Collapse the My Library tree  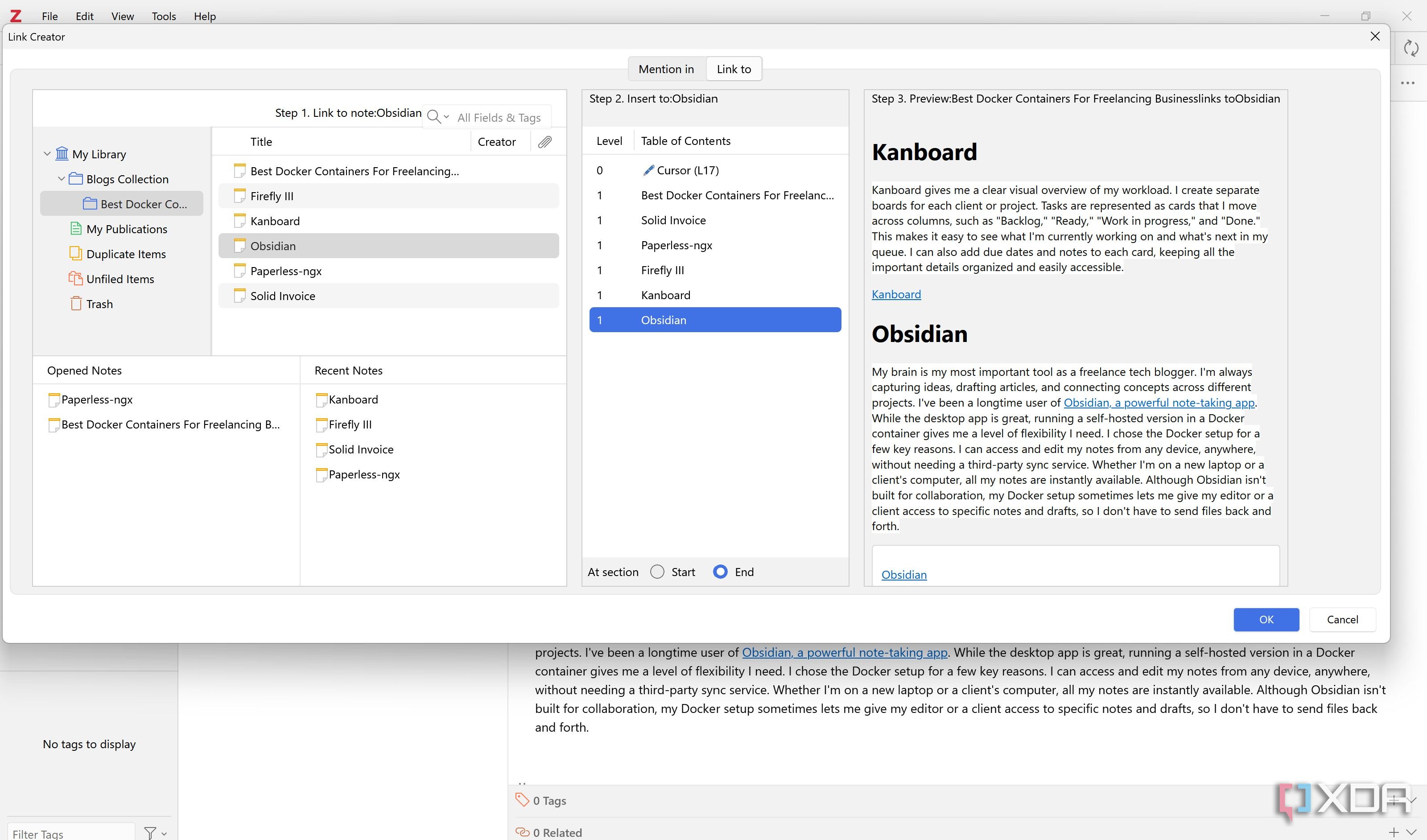pos(48,154)
